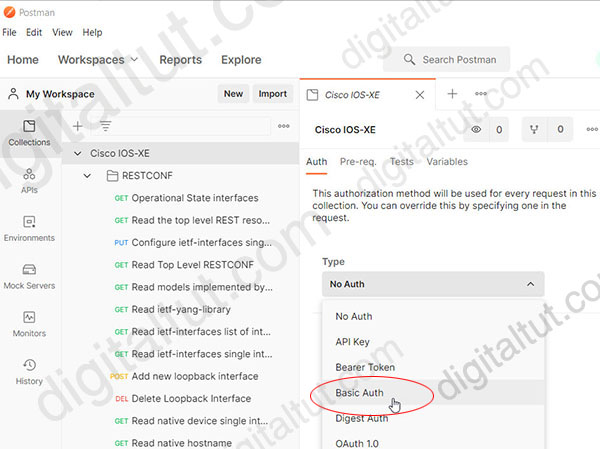Open a new tab with plus icon
This screenshot has height=449, width=600.
coord(452,94)
